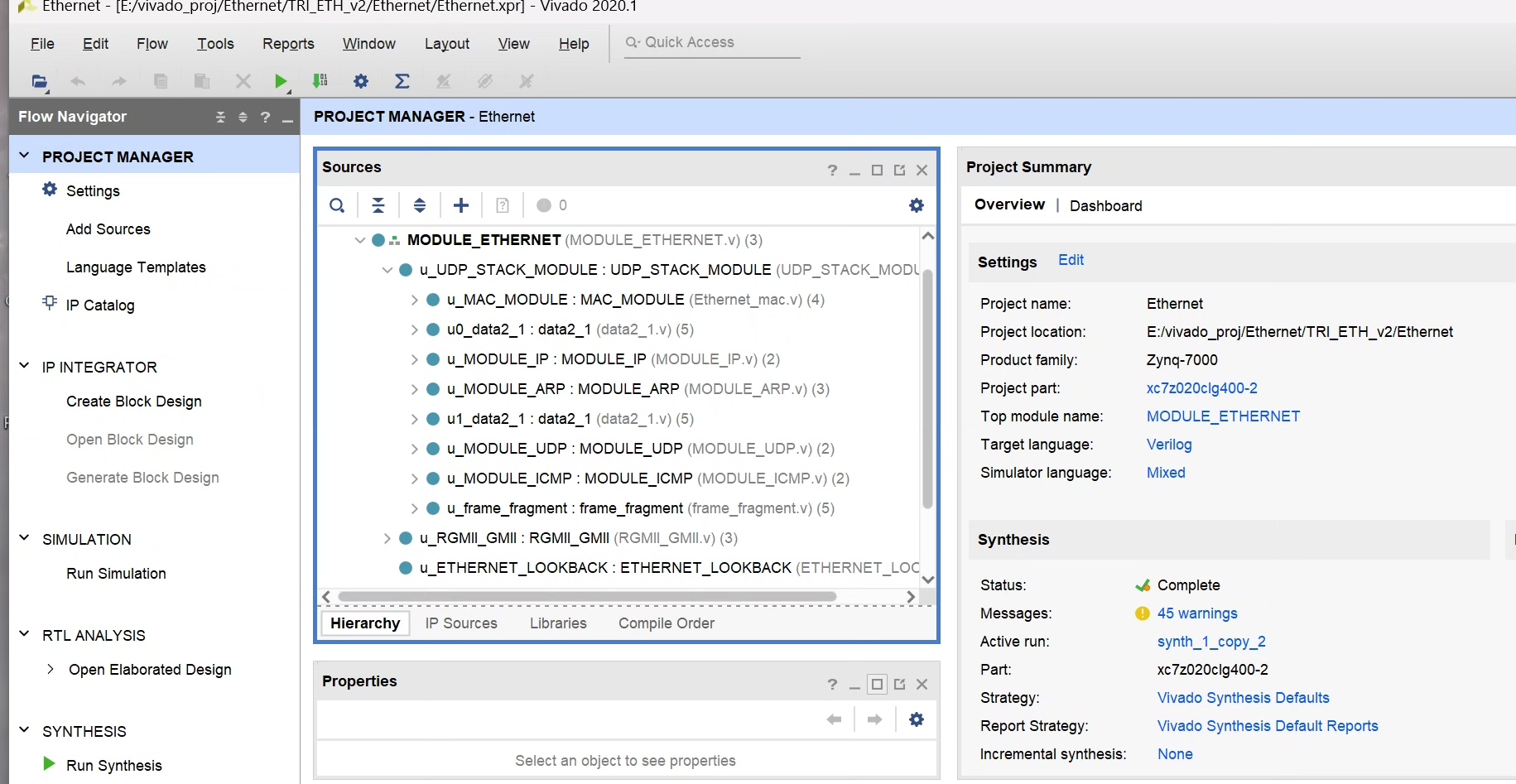Click the Quick Access search field
1516x784 pixels.
point(712,42)
